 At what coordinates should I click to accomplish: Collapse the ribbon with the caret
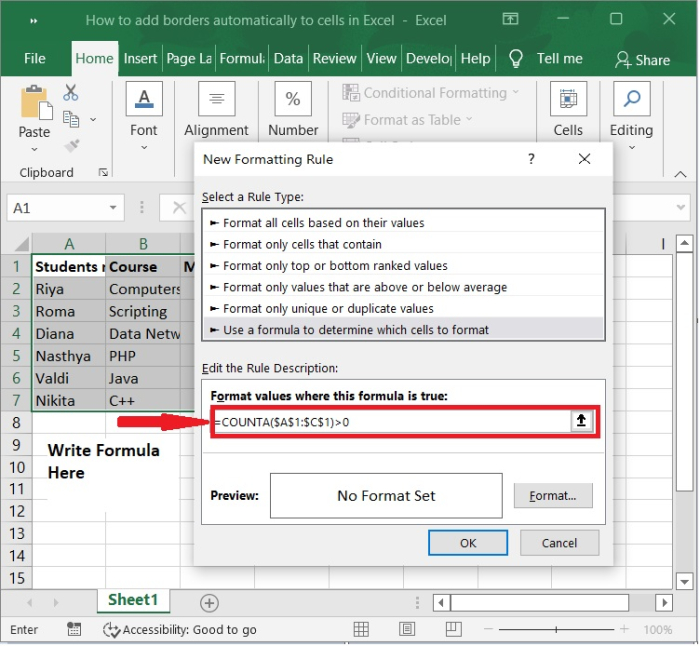click(x=680, y=174)
